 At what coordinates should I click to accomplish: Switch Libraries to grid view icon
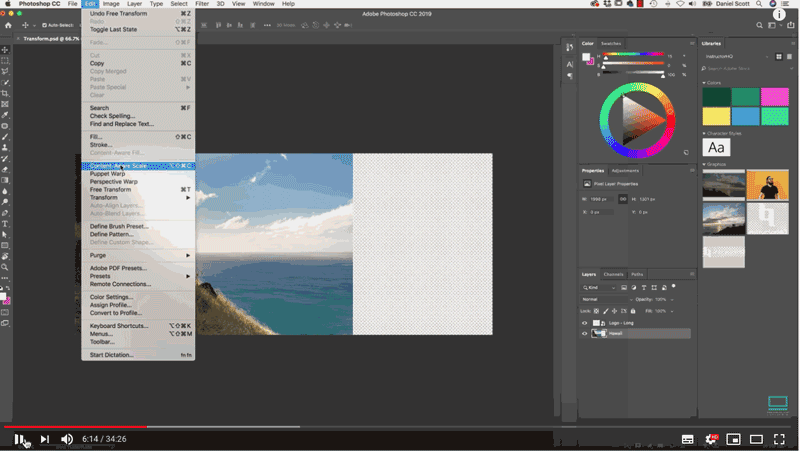tap(779, 57)
